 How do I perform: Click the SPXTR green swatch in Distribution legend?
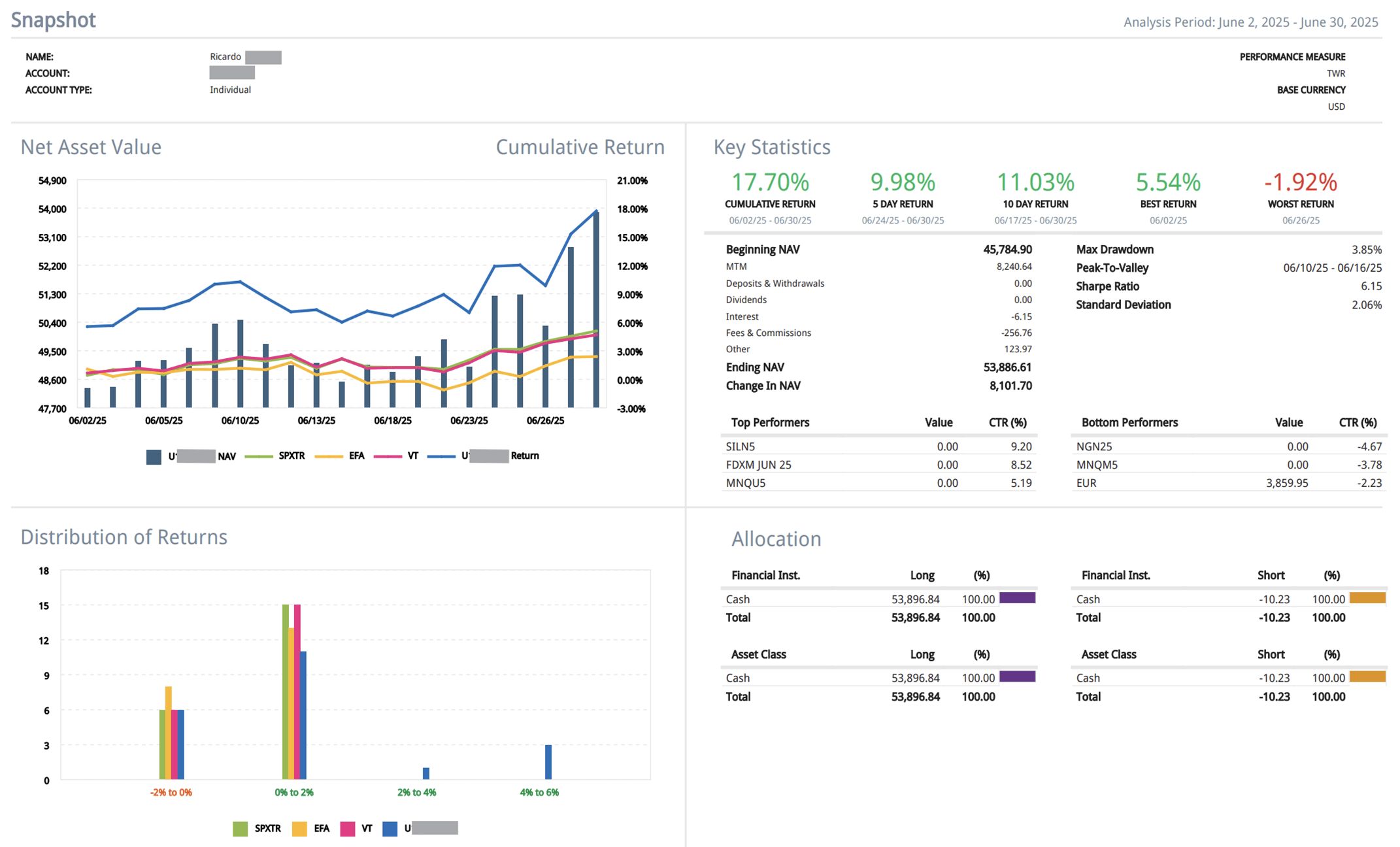(x=240, y=829)
